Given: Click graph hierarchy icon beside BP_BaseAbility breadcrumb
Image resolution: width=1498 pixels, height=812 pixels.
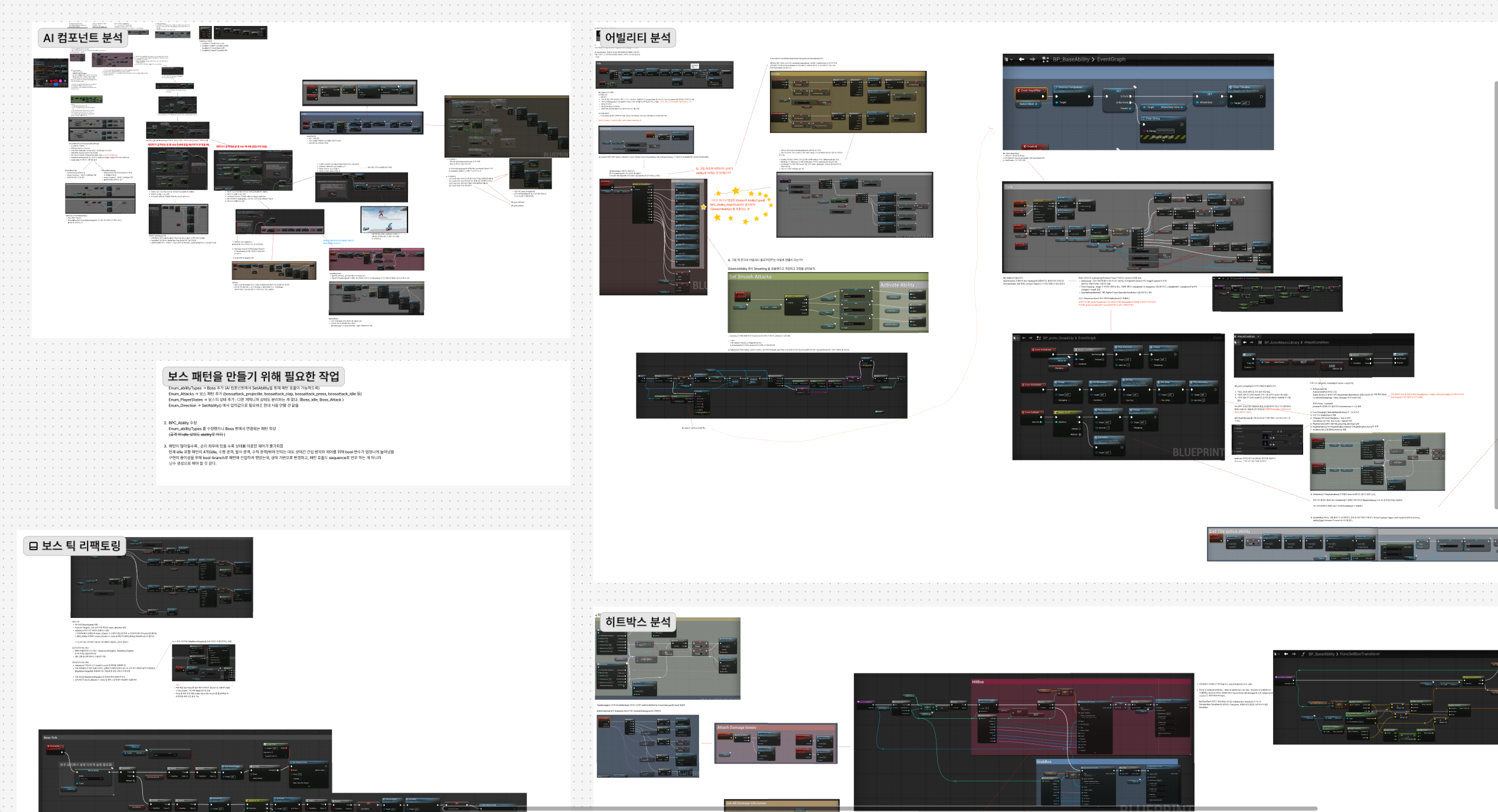Looking at the screenshot, I should 1045,59.
